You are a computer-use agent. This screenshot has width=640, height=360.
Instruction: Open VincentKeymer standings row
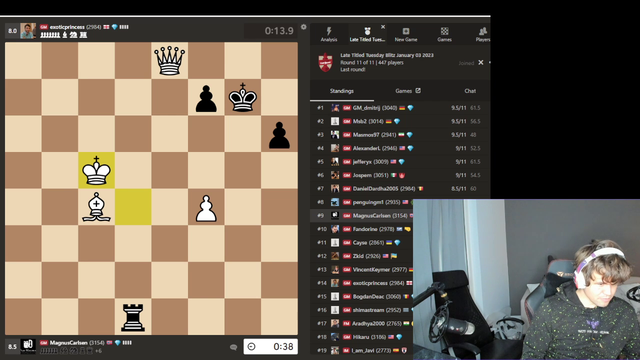tap(362, 269)
